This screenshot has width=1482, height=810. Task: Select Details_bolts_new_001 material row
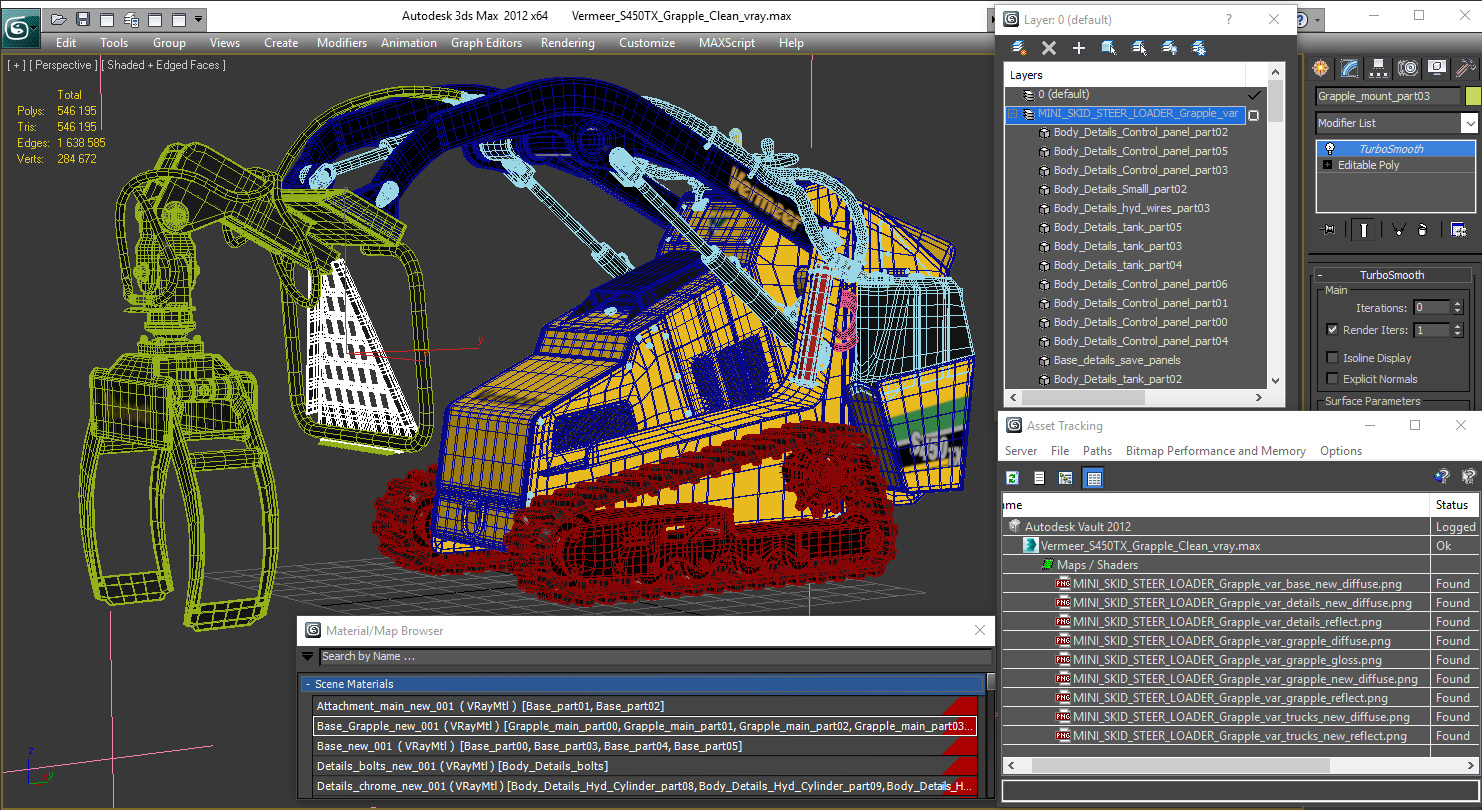[x=645, y=766]
